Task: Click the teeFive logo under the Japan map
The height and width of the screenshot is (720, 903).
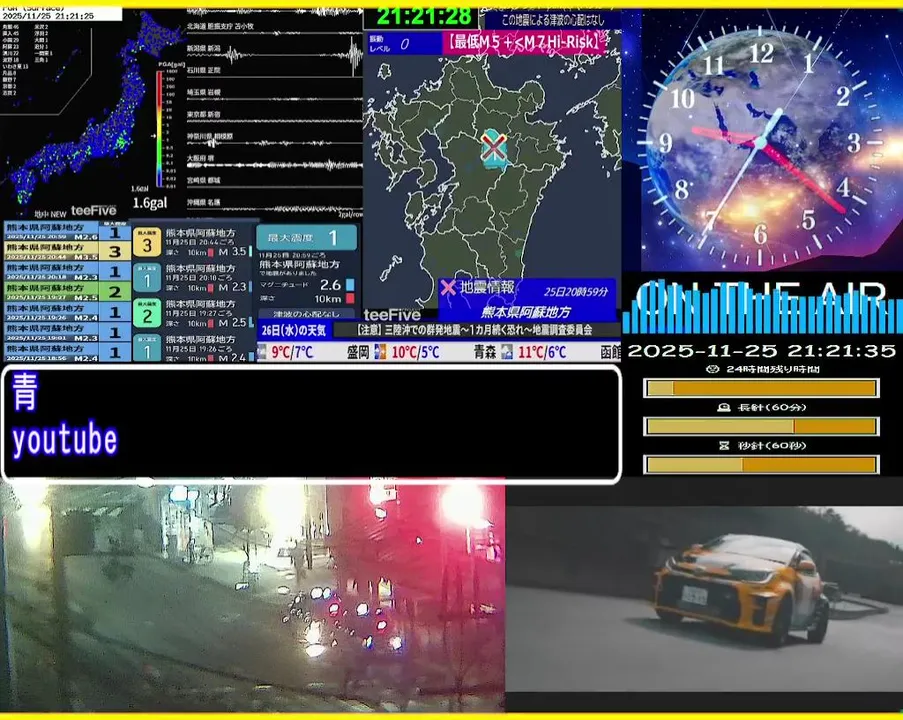Action: pyautogui.click(x=93, y=211)
